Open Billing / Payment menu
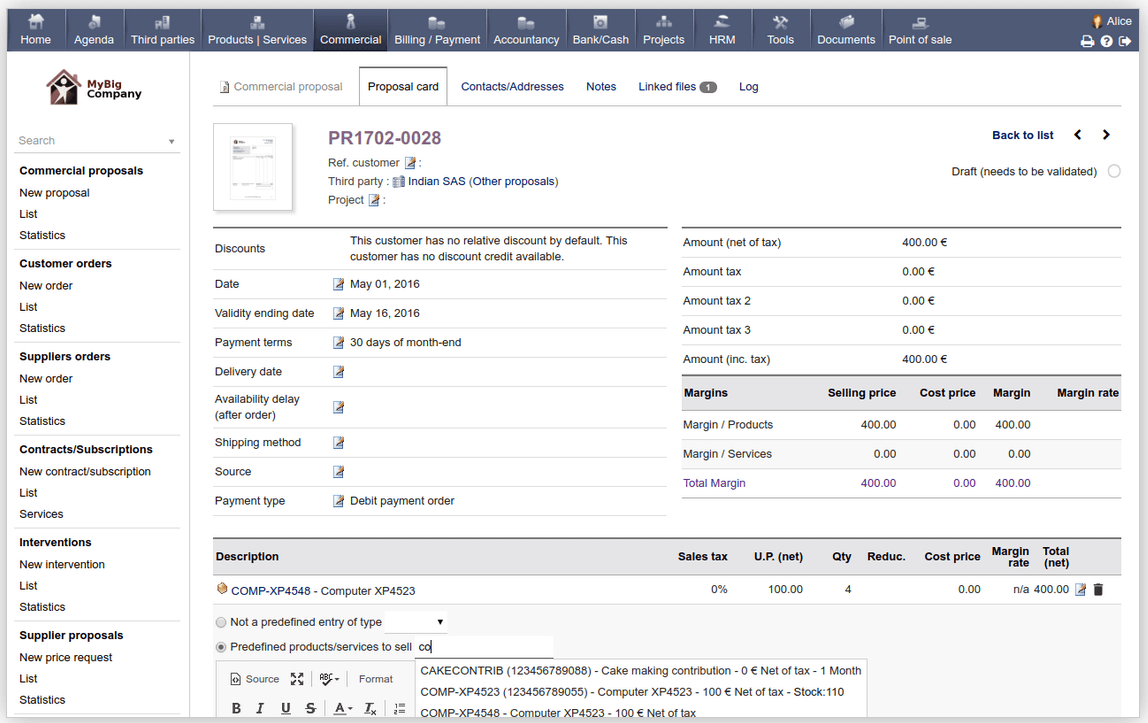The width and height of the screenshot is (1148, 723). coord(437,30)
